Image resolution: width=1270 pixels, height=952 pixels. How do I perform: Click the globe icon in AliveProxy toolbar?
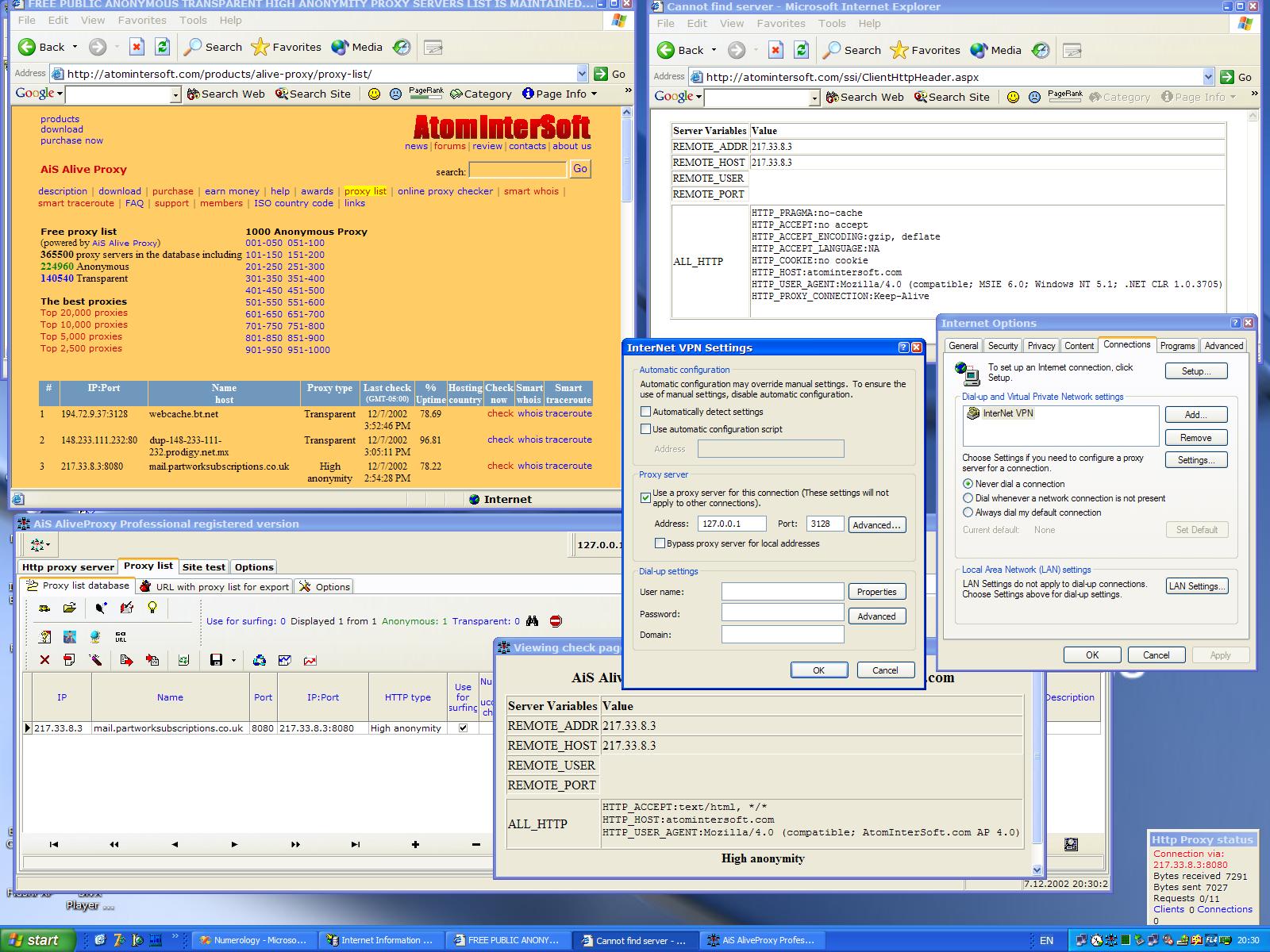95,637
